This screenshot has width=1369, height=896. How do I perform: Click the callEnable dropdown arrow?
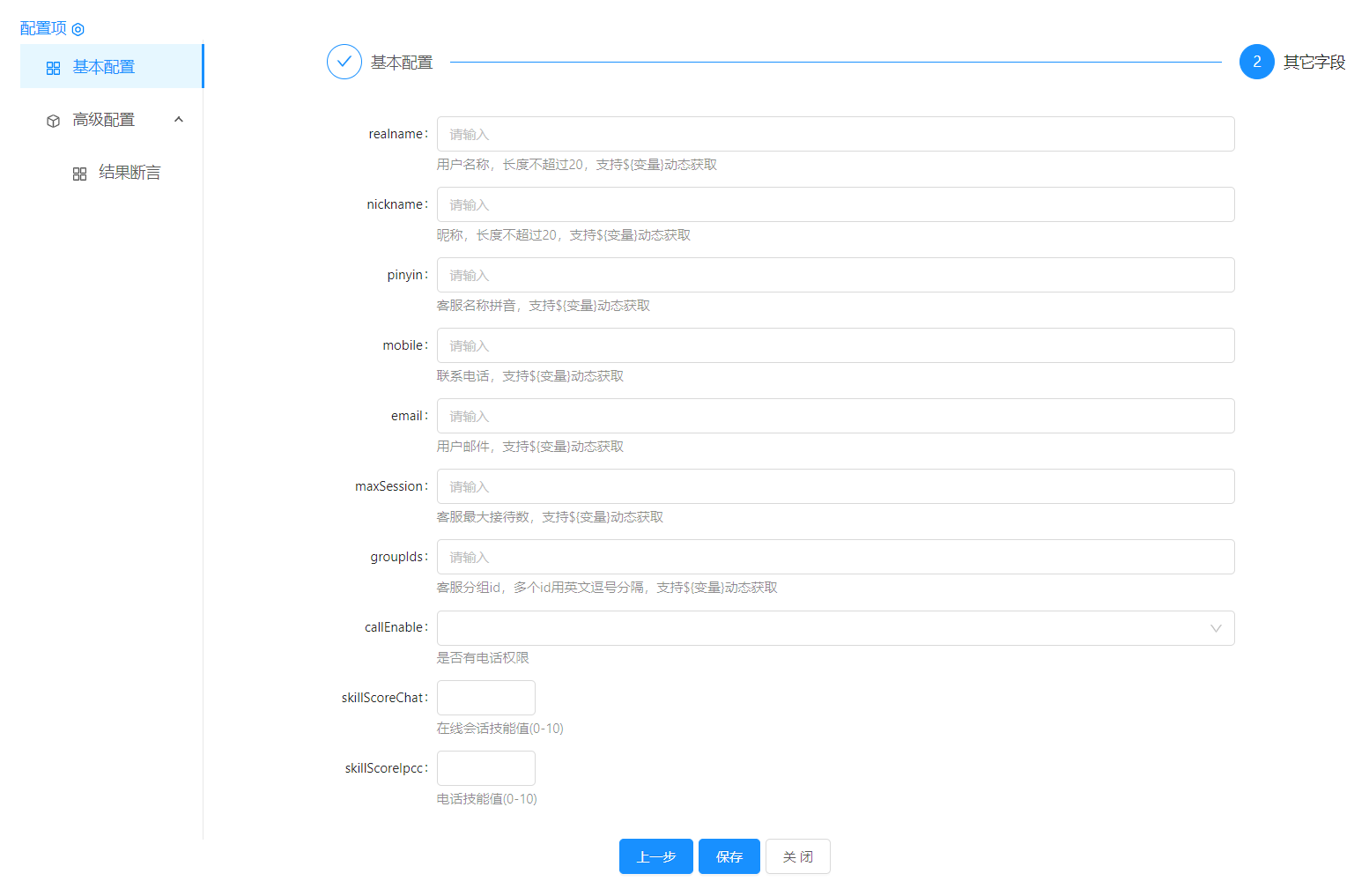(1216, 628)
